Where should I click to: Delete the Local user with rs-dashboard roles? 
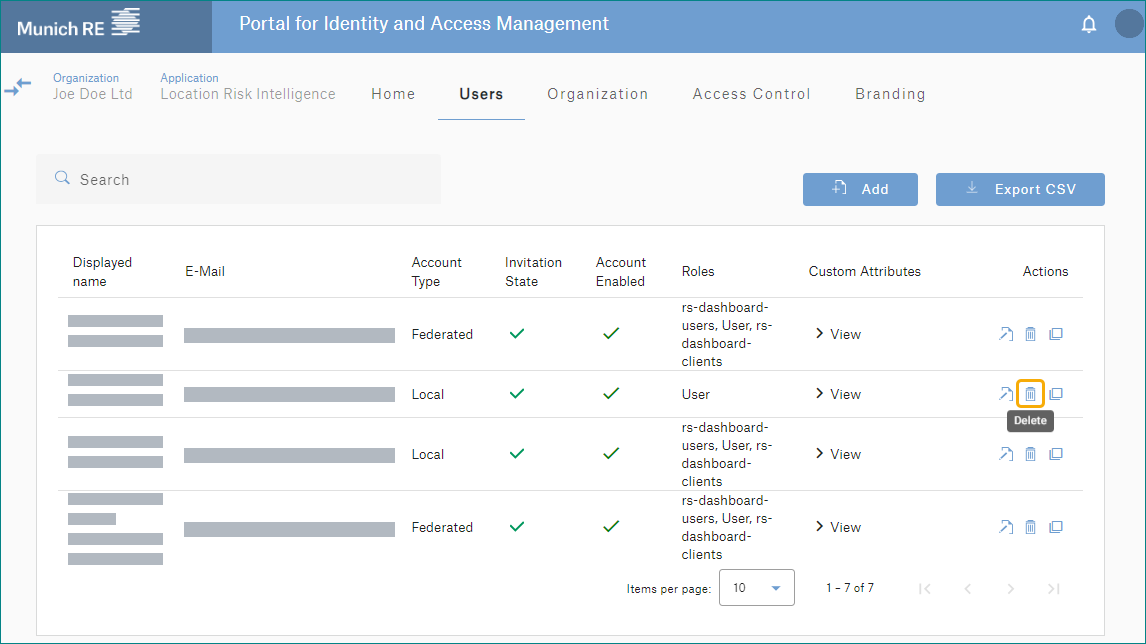pos(1031,454)
